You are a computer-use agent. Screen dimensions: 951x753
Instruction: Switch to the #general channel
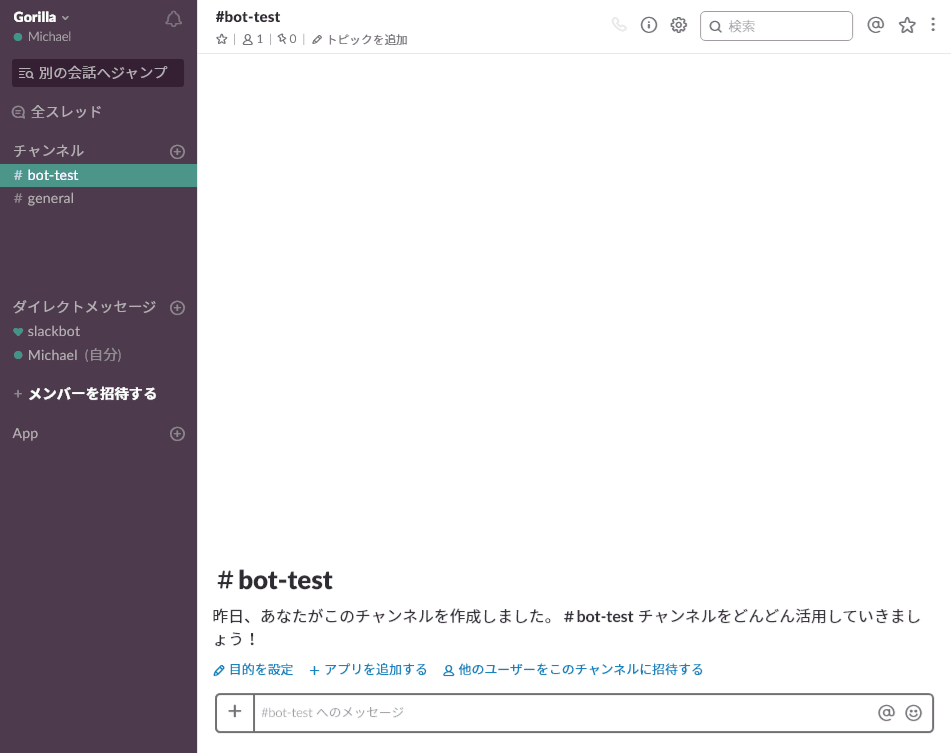pos(50,198)
